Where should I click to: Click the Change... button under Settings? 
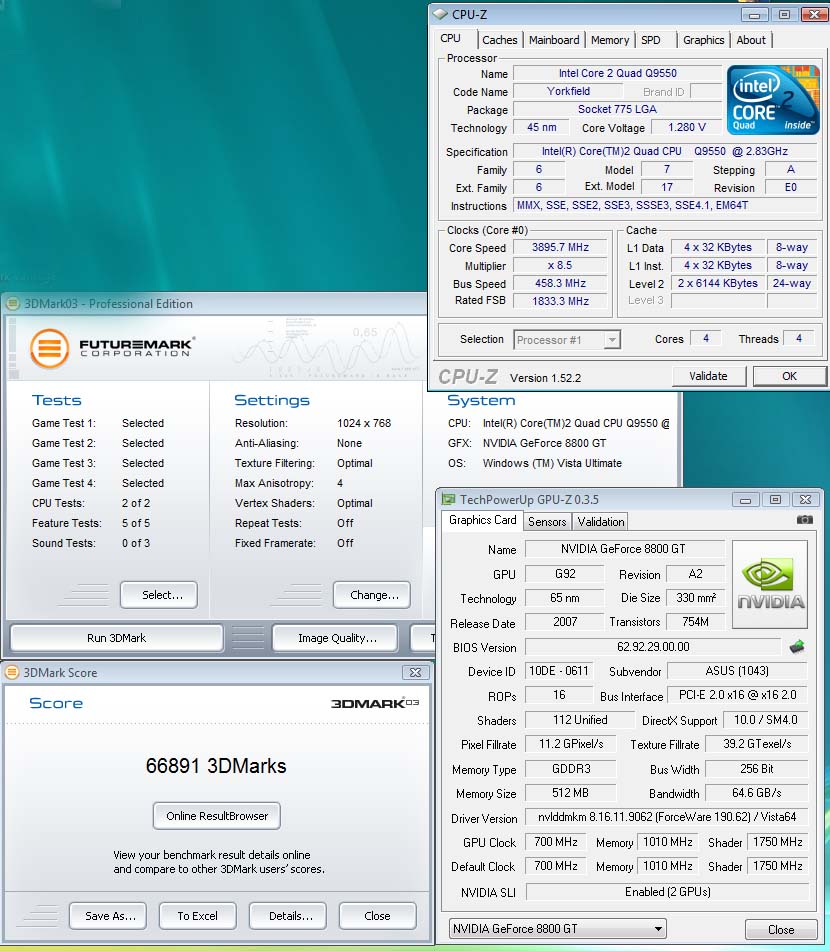(x=371, y=595)
